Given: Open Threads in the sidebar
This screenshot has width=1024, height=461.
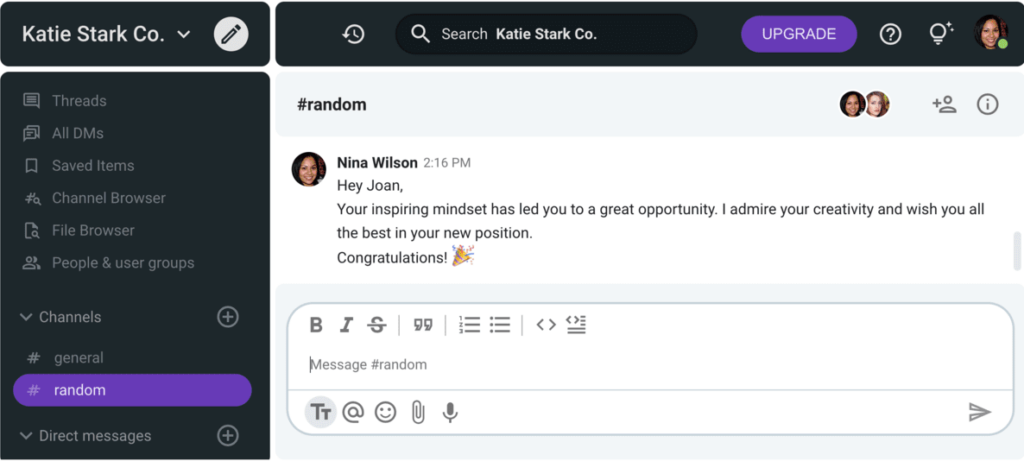Looking at the screenshot, I should click(x=78, y=101).
